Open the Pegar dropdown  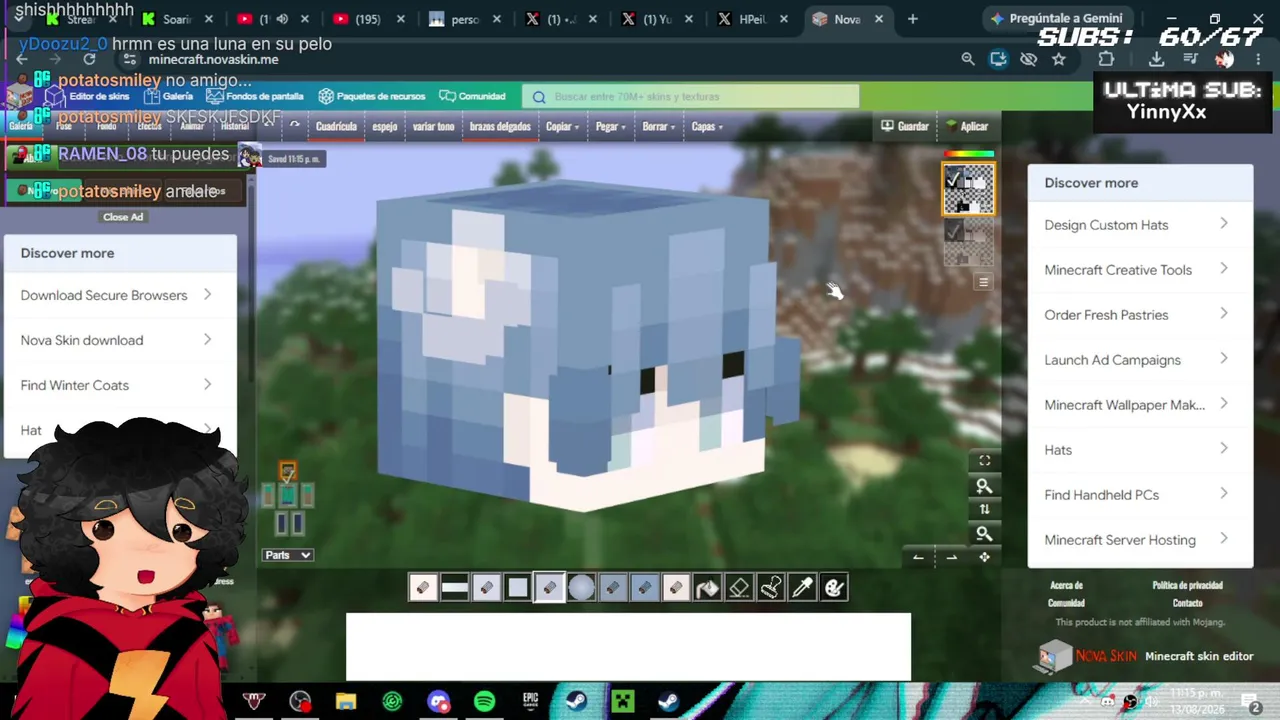pyautogui.click(x=611, y=127)
